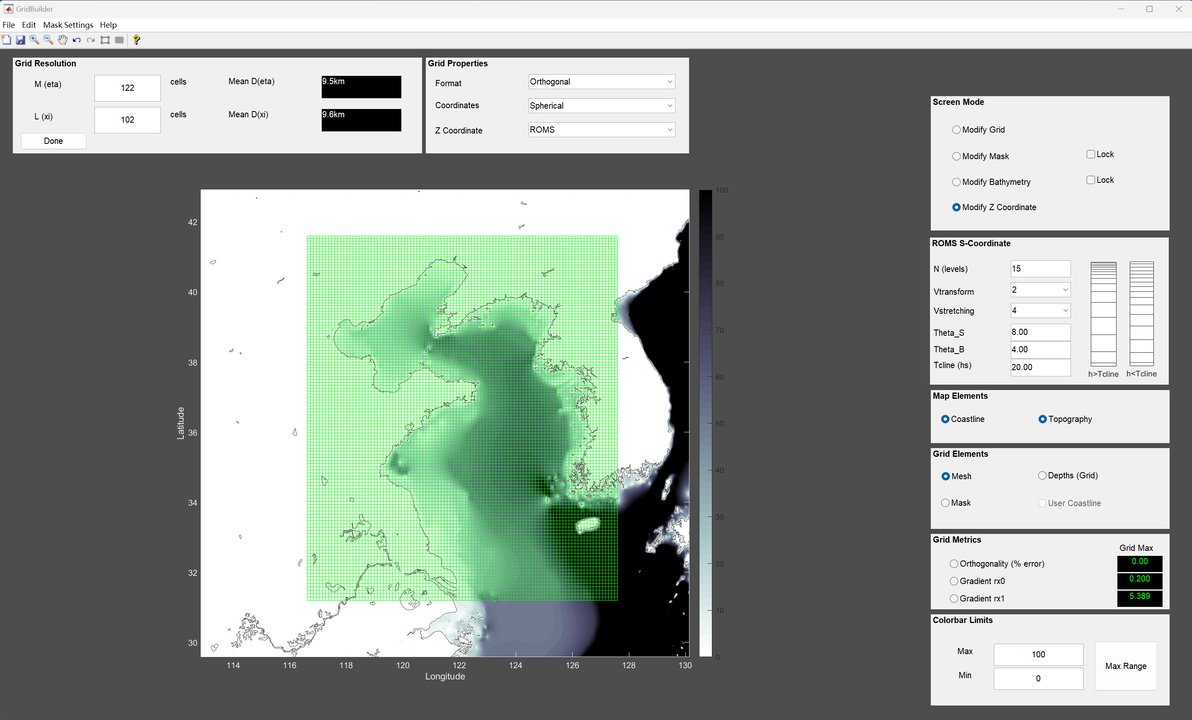
Task: Click the Save (floppy disk) icon
Action: pyautogui.click(x=20, y=40)
